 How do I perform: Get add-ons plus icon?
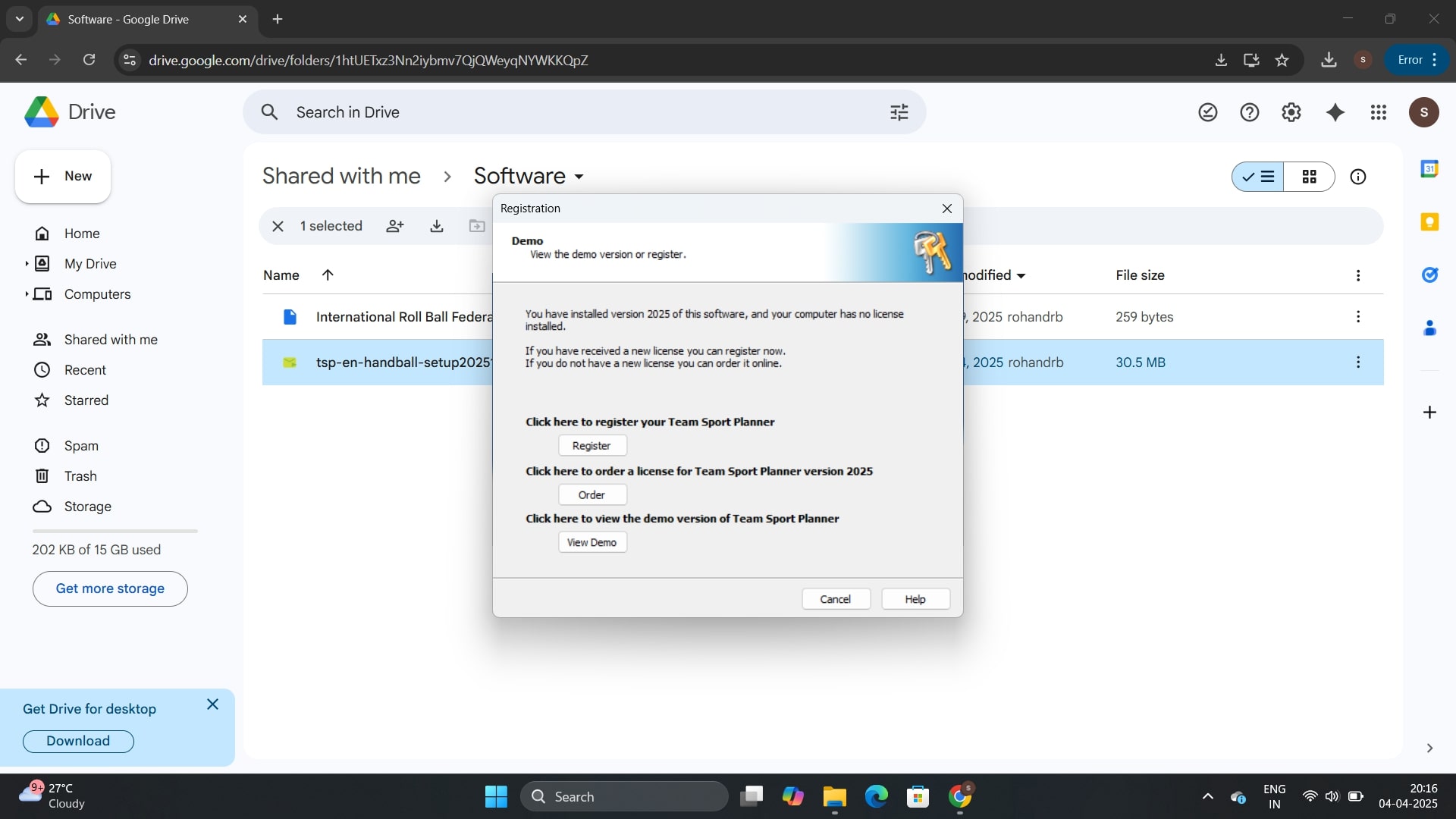click(x=1429, y=412)
